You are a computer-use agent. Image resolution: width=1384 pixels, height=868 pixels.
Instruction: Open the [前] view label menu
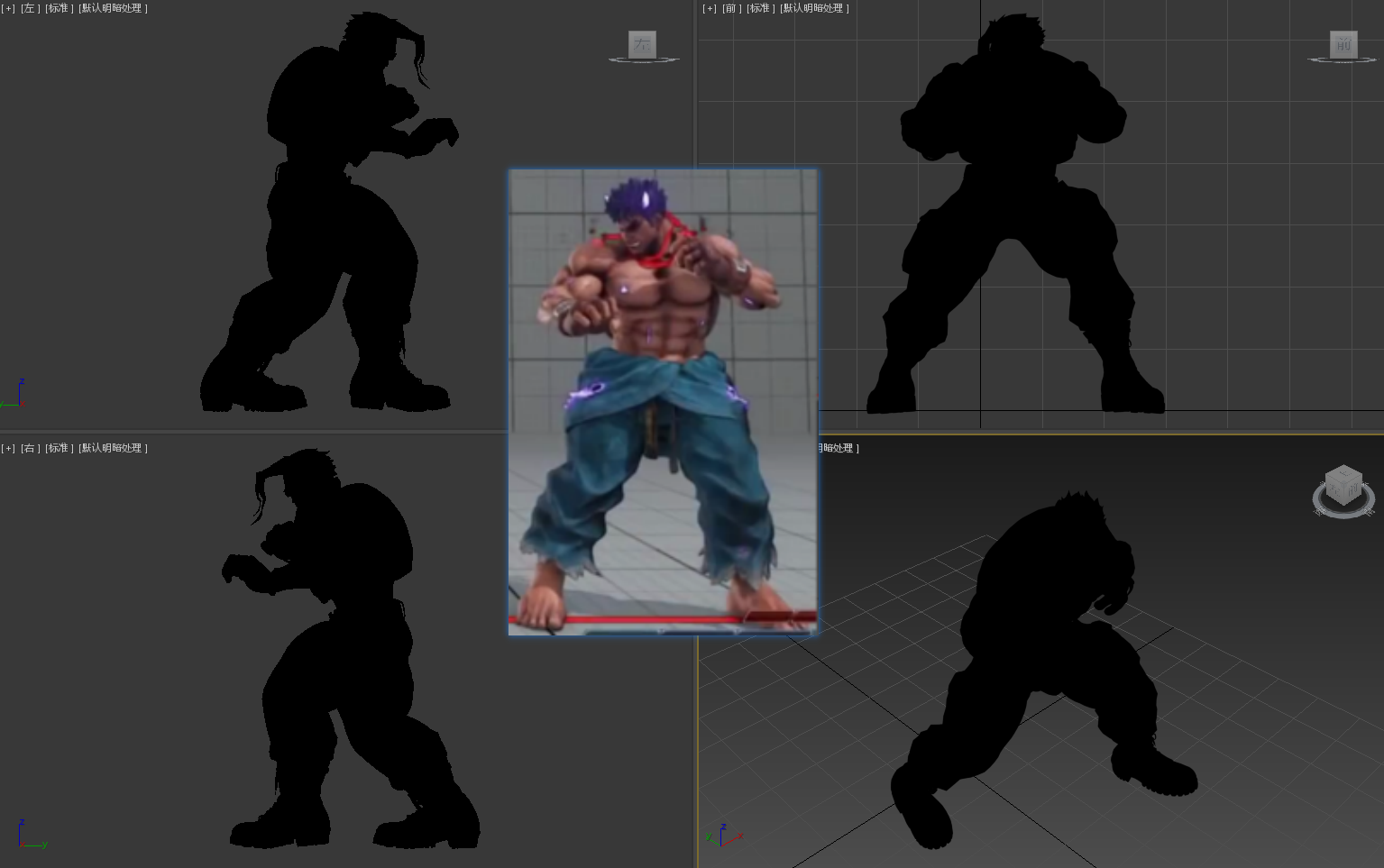pos(731,8)
